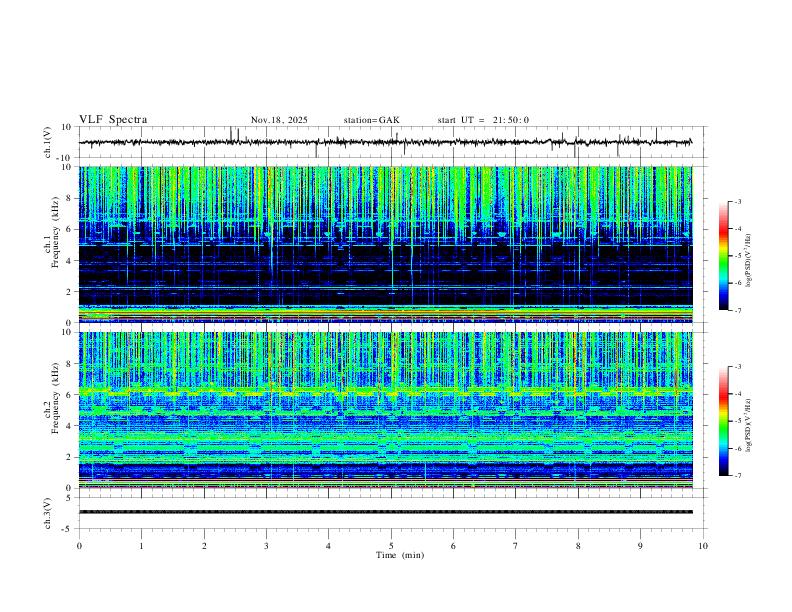Click the ch.2 spectrogram color bar

(723, 421)
